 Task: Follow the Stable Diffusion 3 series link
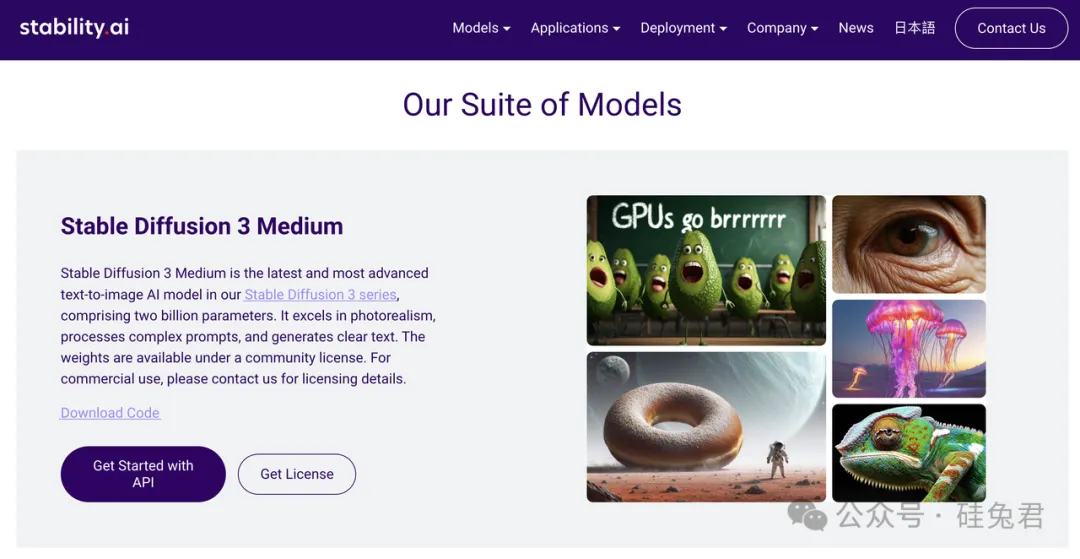click(321, 294)
